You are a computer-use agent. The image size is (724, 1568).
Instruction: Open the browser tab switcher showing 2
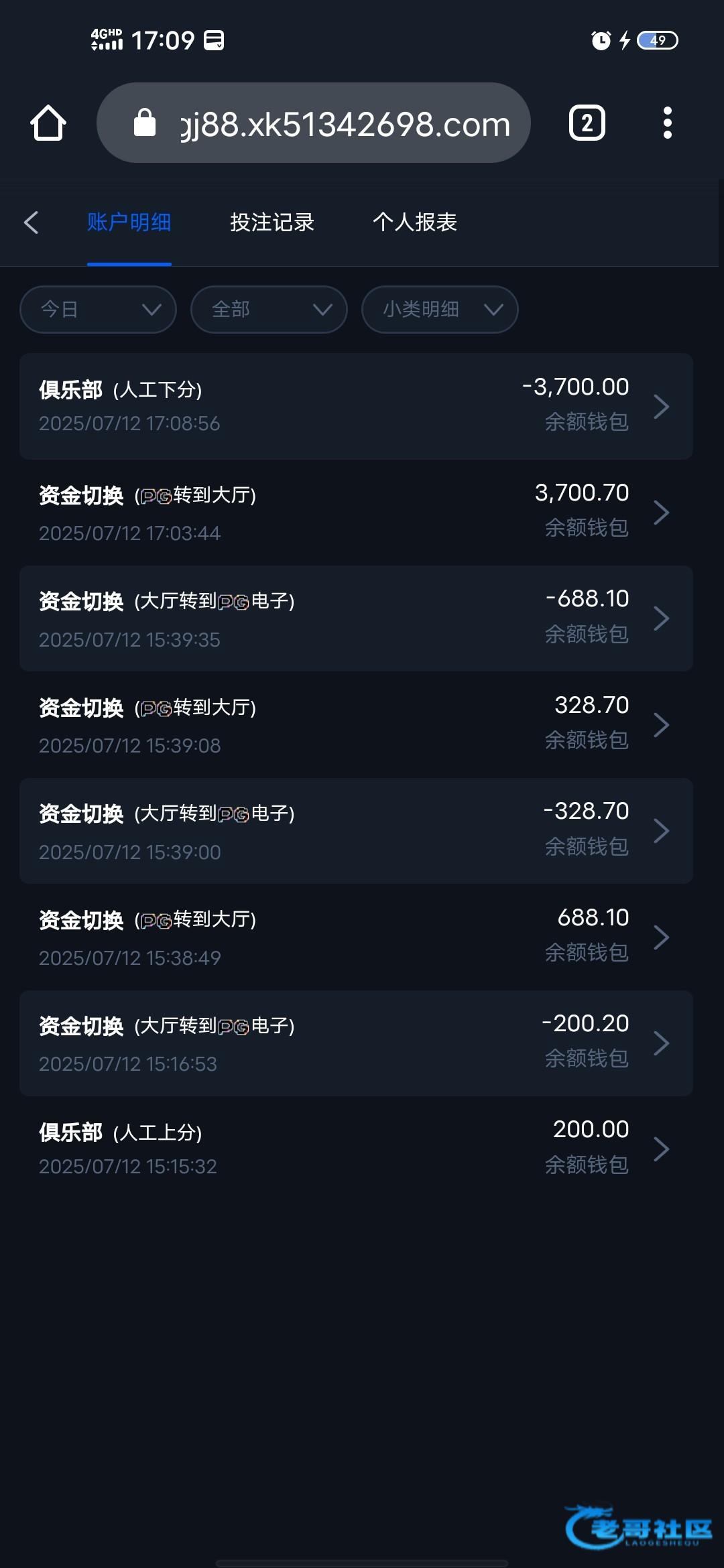tap(587, 123)
